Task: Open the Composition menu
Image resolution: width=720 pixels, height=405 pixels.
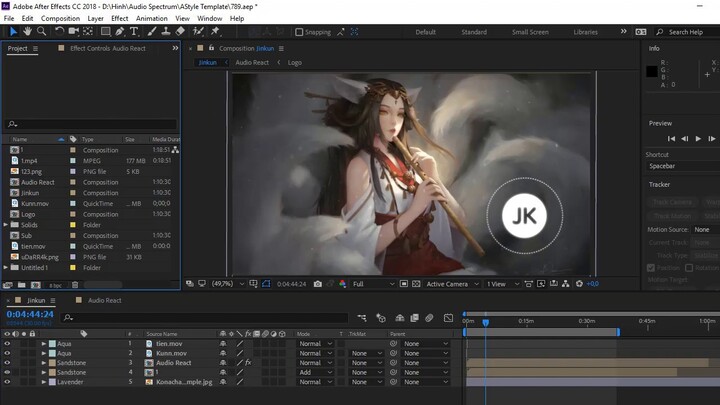Action: (60, 18)
